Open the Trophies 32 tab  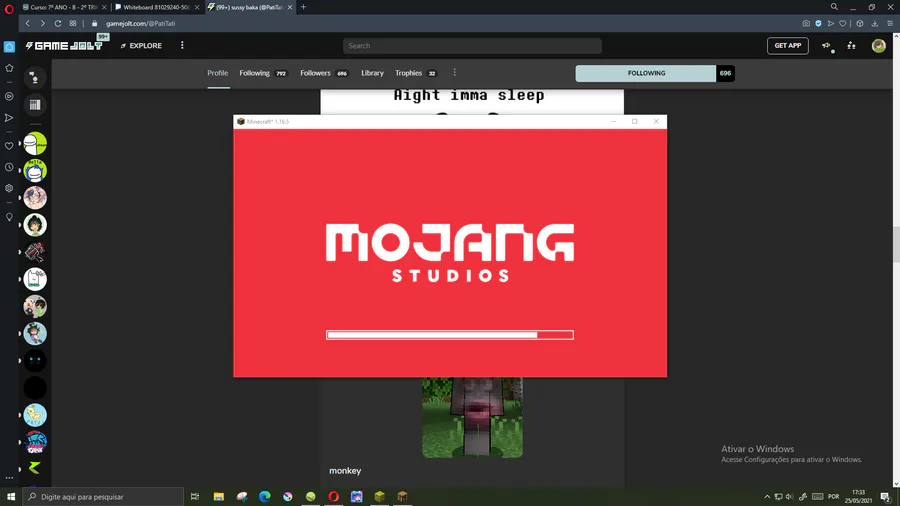click(x=416, y=73)
